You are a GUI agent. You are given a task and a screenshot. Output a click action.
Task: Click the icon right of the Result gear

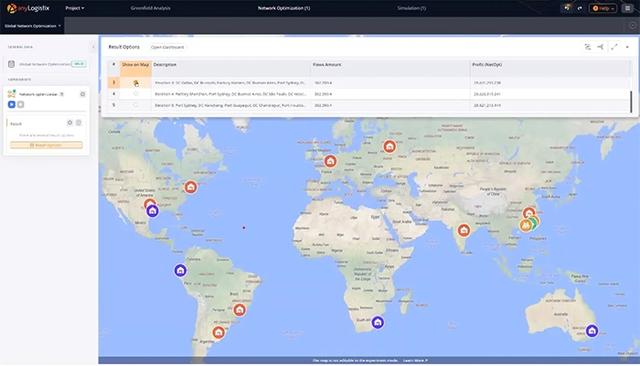[x=79, y=123]
